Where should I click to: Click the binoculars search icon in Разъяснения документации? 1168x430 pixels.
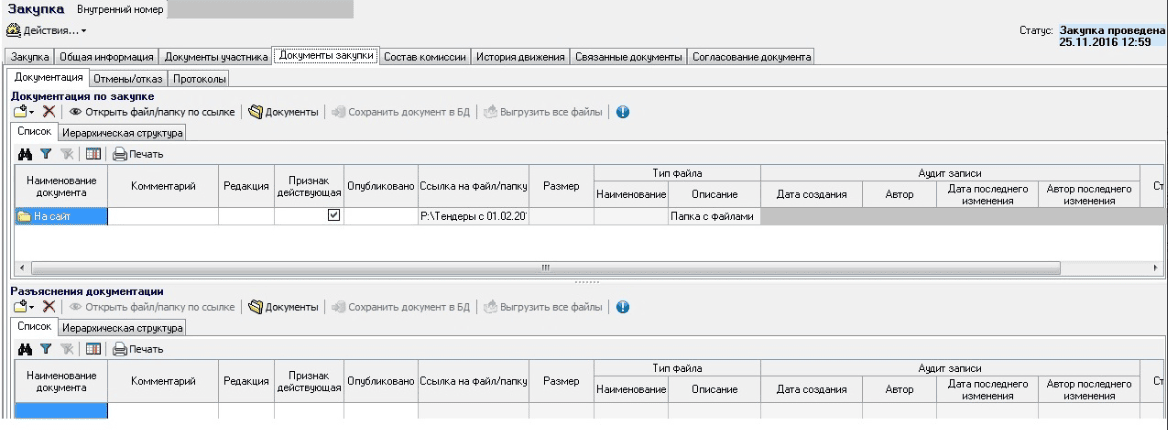[x=22, y=349]
